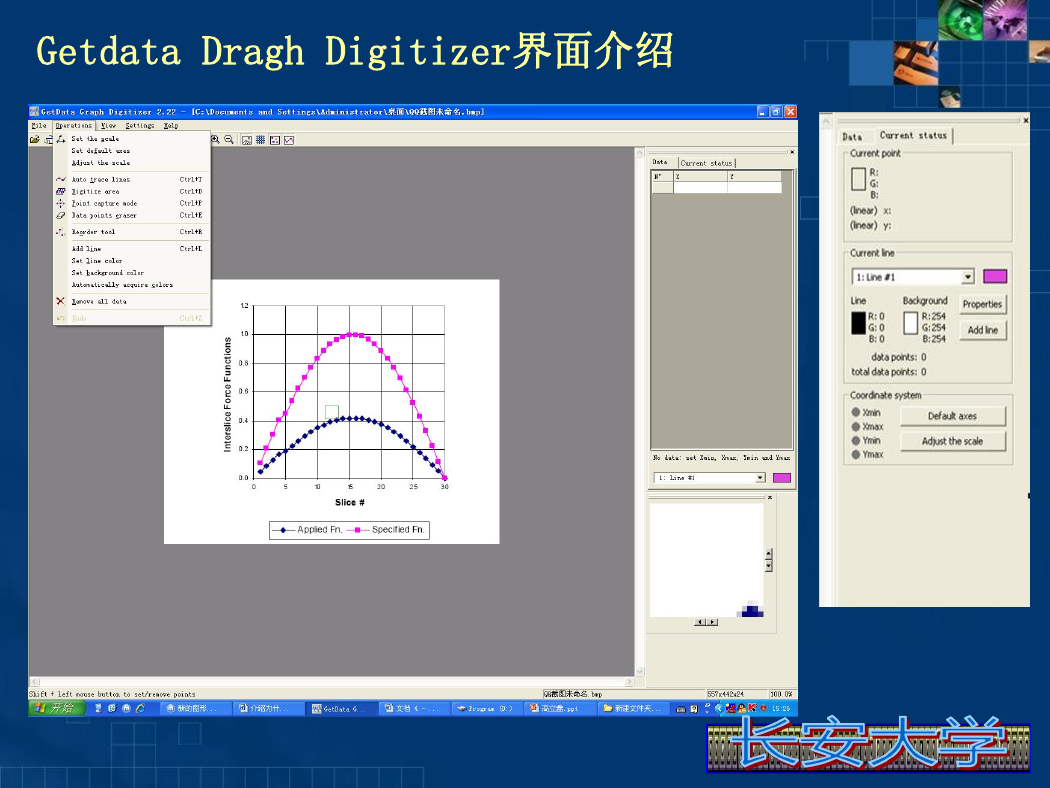Choose Adjust the scale menu entry
This screenshot has width=1050, height=788.
pos(132,163)
